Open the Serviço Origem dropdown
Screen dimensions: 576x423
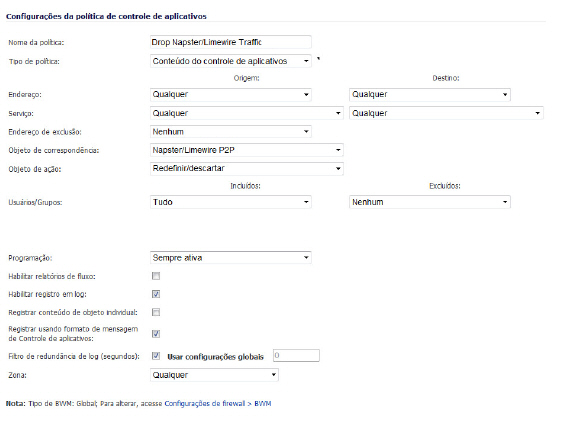pos(247,113)
